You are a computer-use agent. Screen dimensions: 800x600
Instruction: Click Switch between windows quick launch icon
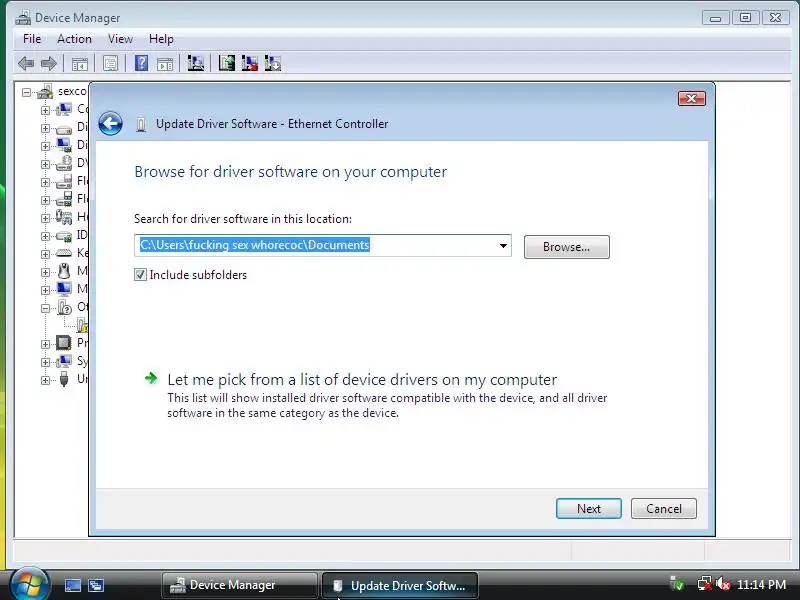click(x=95, y=585)
